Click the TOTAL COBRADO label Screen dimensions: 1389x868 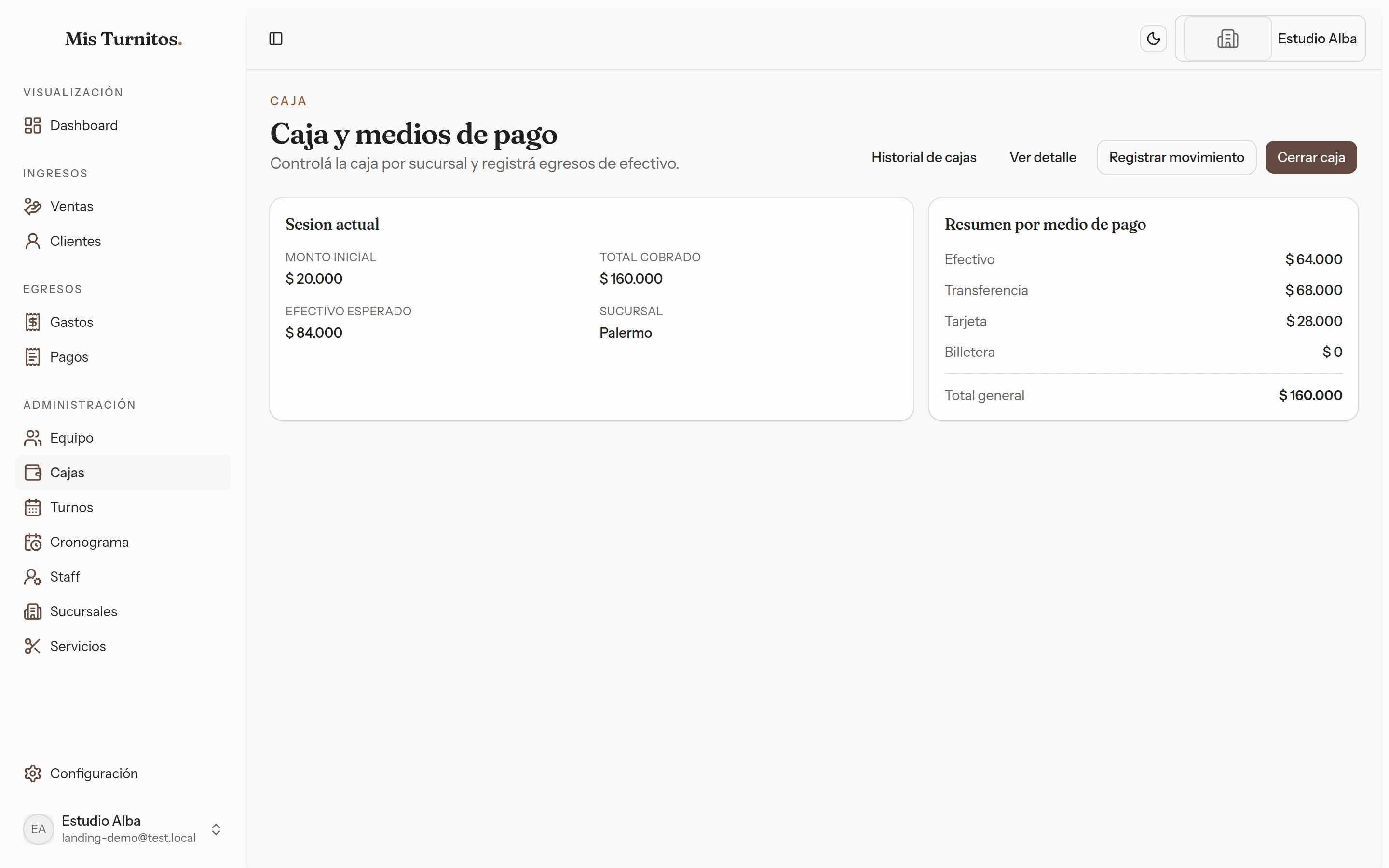[650, 257]
